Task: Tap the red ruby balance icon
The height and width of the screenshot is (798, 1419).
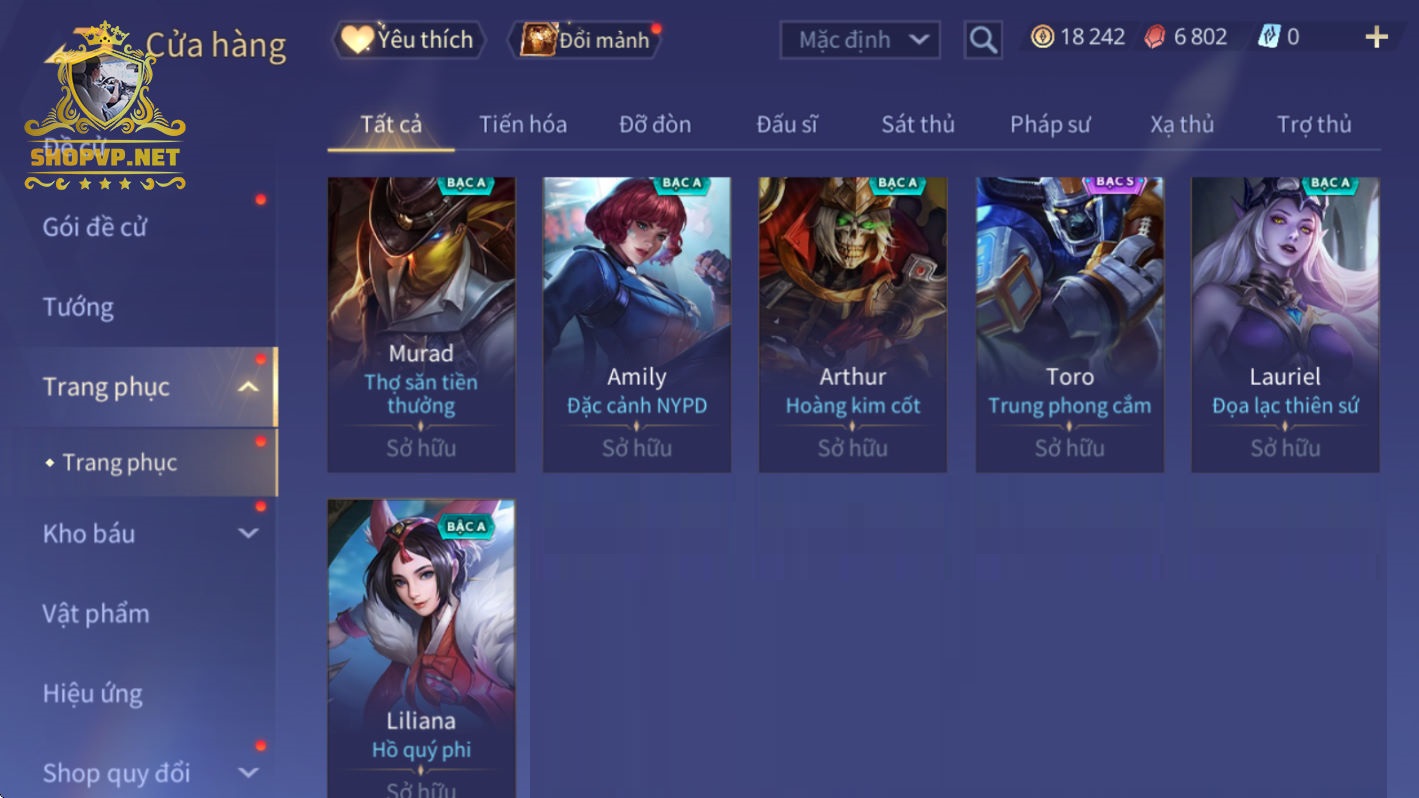Action: click(1155, 37)
